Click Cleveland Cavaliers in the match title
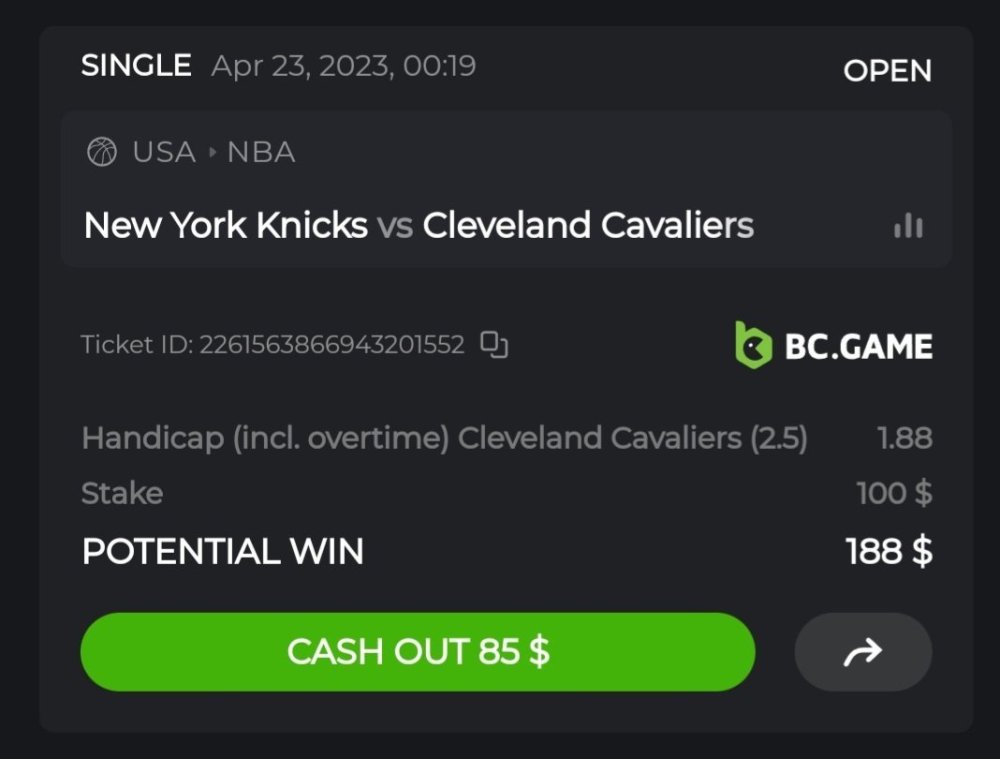The image size is (1000, 759). coord(588,226)
